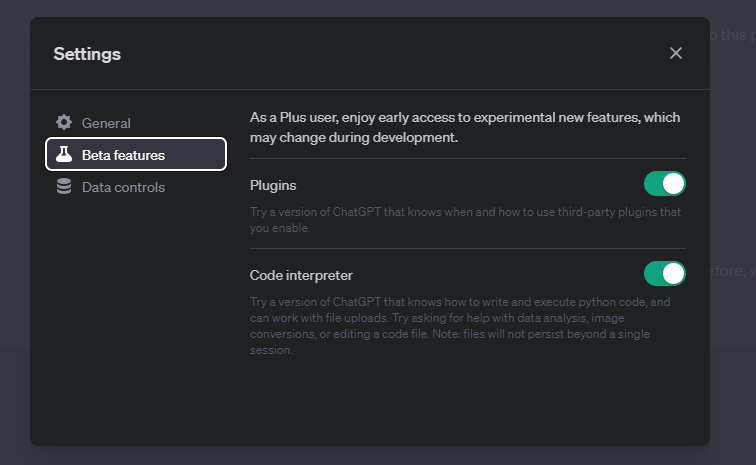The image size is (756, 465).
Task: Select the Beta features tab
Action: click(x=136, y=154)
